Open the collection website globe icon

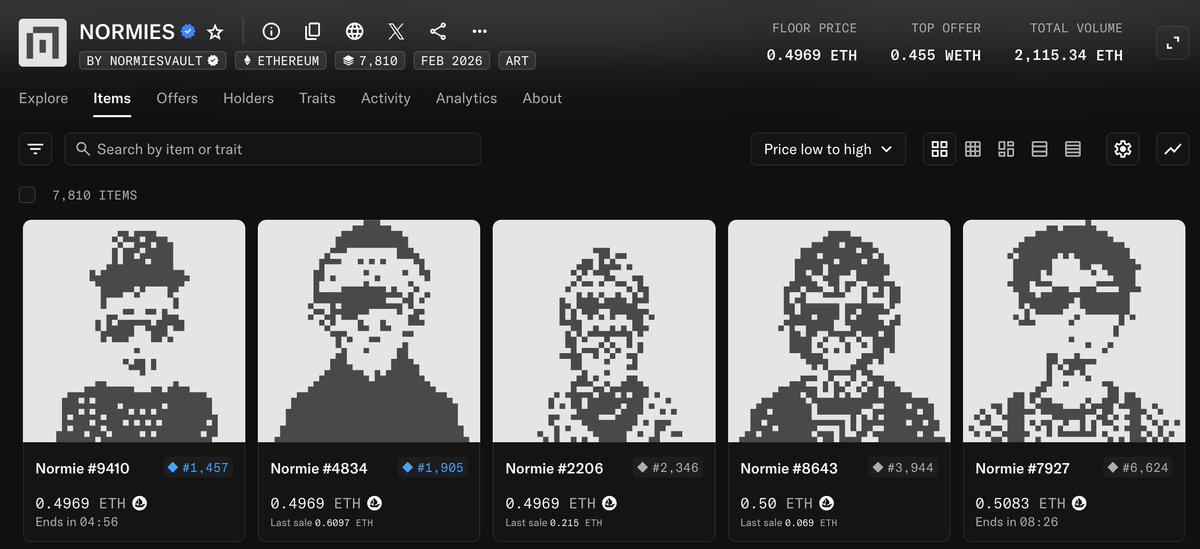[354, 31]
